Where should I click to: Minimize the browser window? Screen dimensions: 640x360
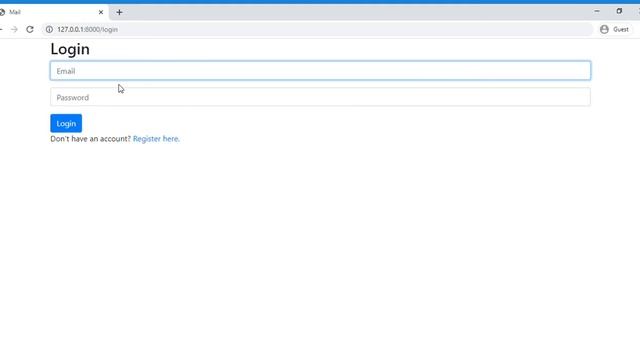click(x=597, y=11)
